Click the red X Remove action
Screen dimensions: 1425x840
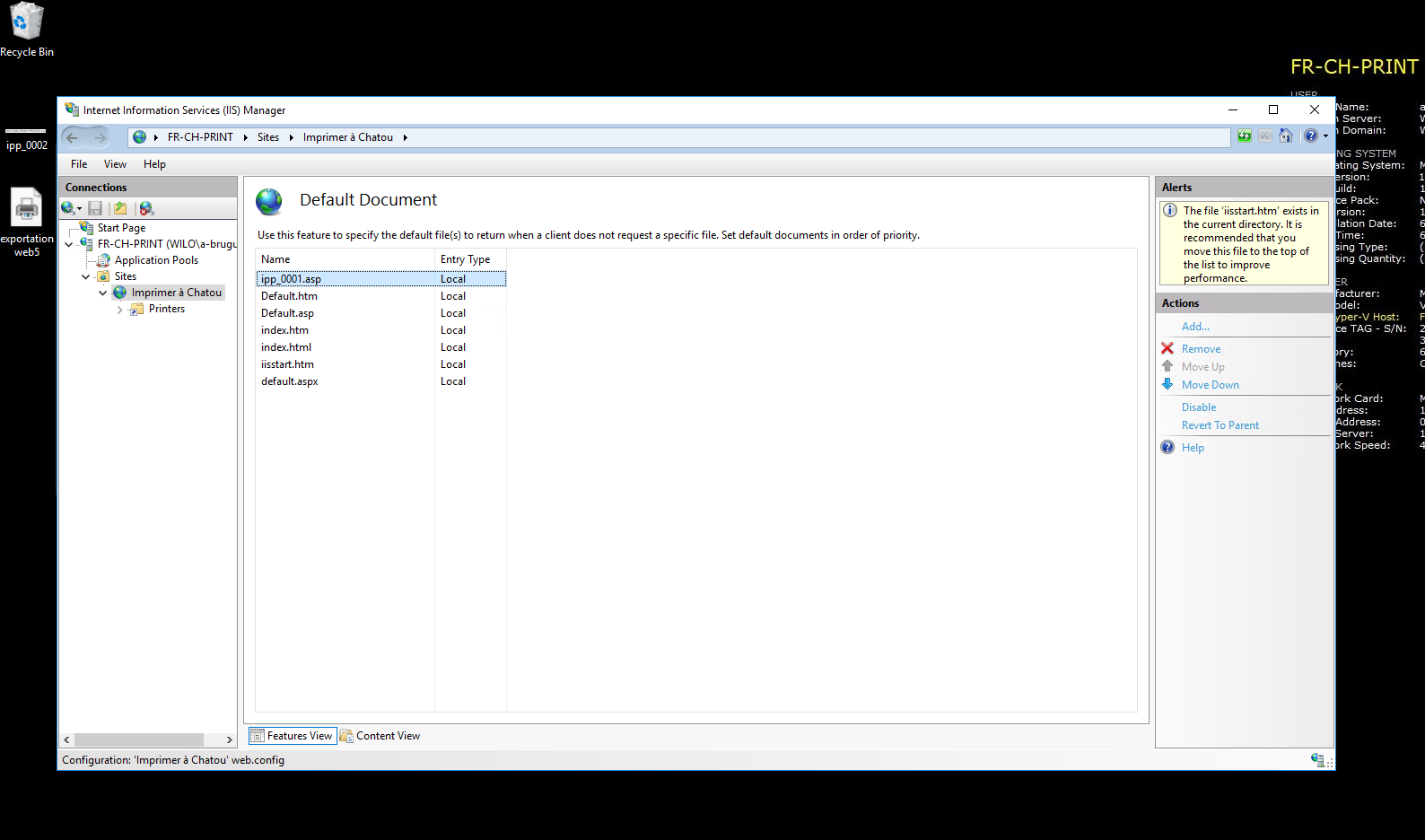1201,349
